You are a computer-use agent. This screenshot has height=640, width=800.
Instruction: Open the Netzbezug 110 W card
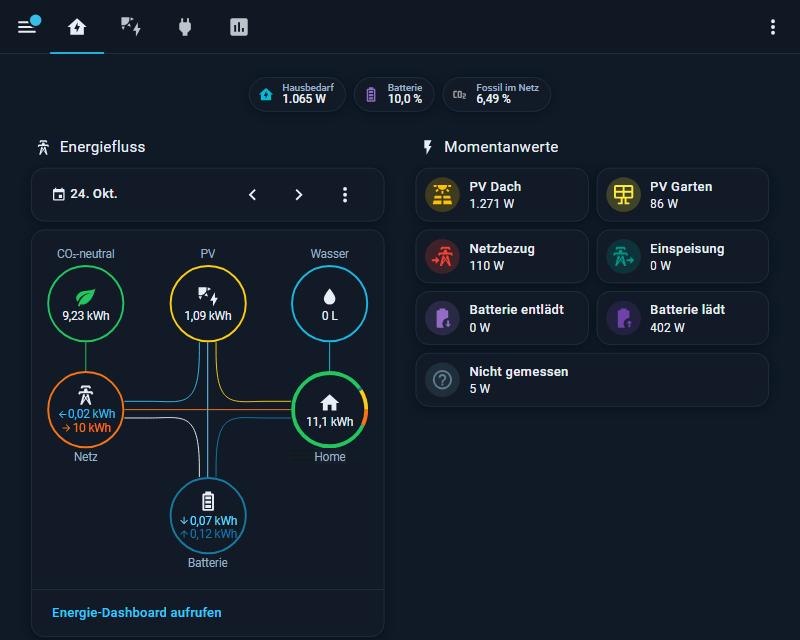tap(502, 256)
